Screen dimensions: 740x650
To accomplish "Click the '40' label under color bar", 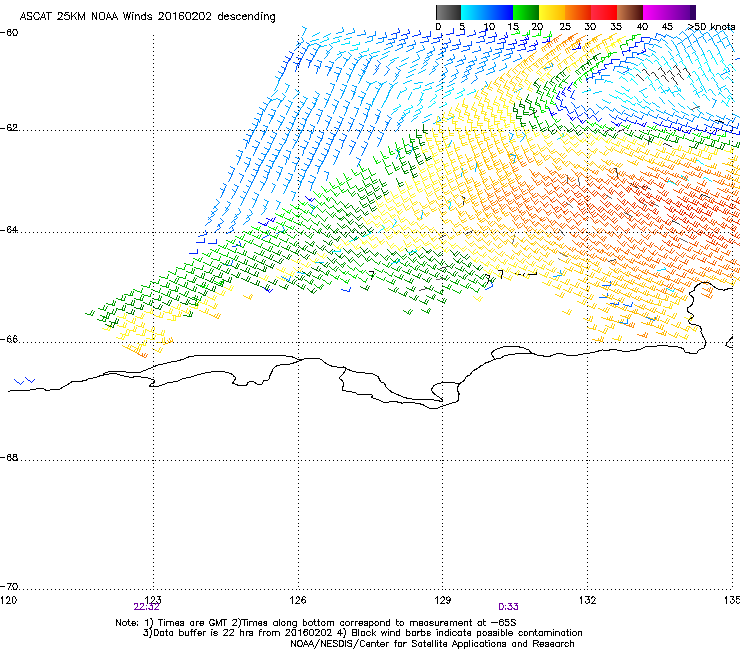I will [642, 27].
